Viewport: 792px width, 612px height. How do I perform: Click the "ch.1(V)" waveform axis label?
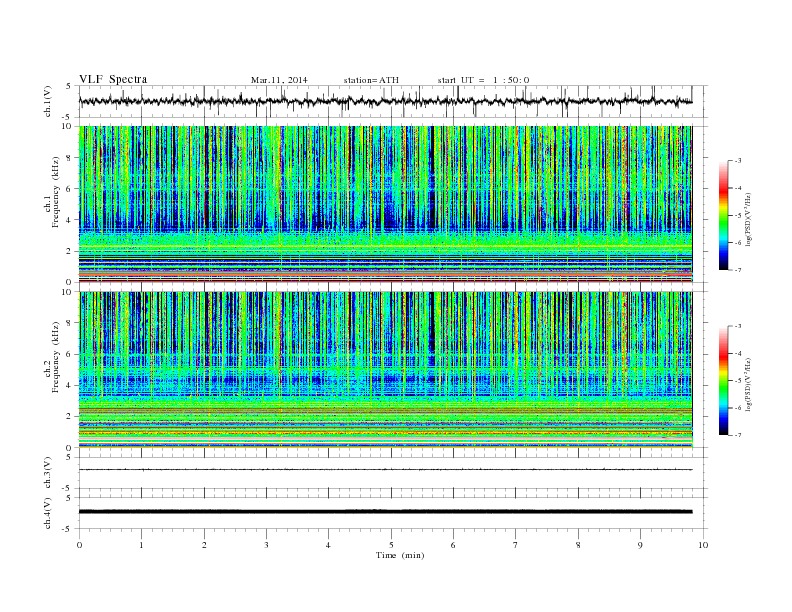[48, 101]
